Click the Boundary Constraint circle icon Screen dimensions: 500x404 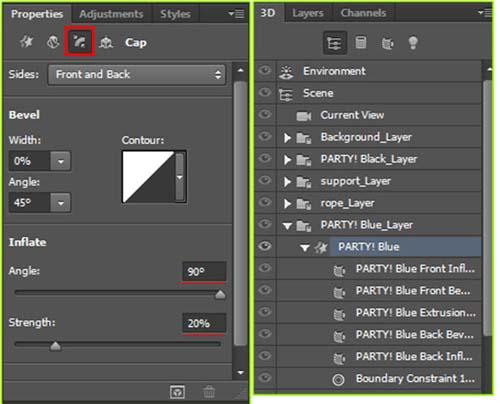[x=338, y=379]
